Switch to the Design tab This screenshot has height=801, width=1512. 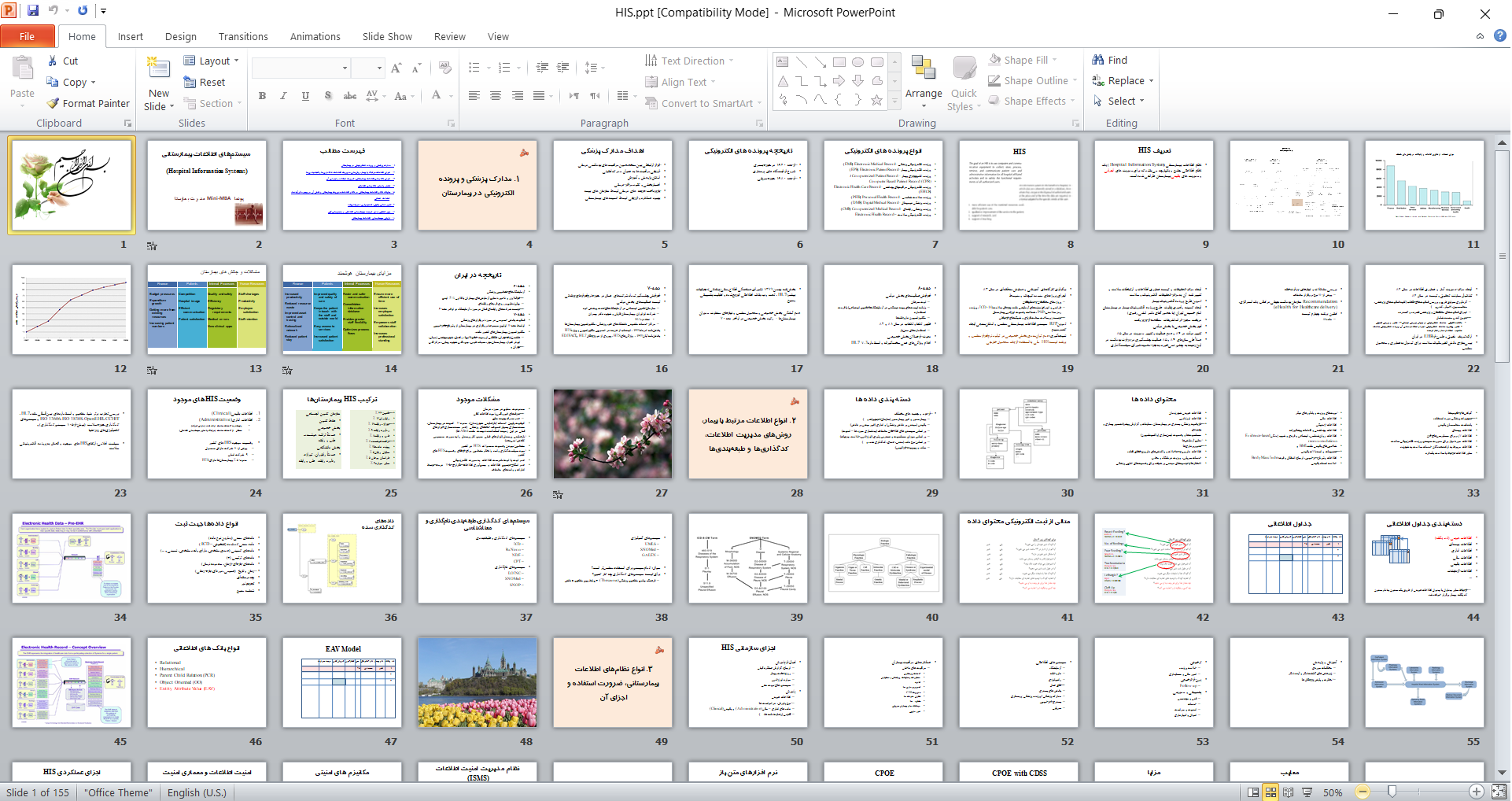[x=181, y=36]
